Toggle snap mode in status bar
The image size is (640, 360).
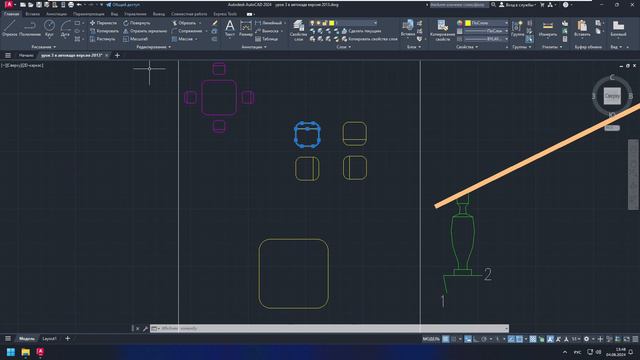(x=453, y=339)
